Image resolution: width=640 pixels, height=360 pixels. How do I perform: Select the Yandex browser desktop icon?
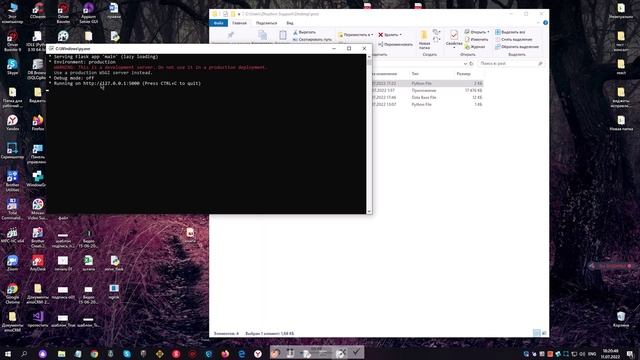(x=12, y=122)
